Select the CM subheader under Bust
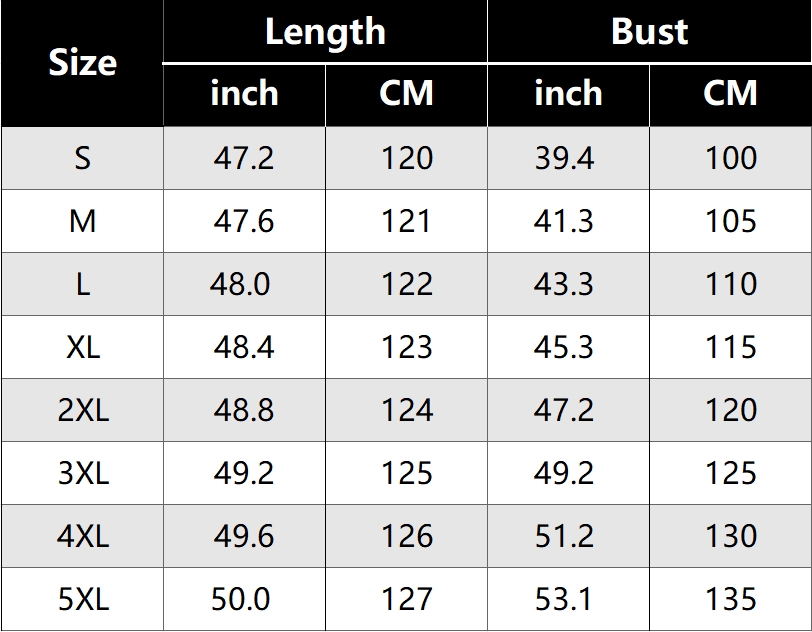812x632 pixels. [x=730, y=94]
